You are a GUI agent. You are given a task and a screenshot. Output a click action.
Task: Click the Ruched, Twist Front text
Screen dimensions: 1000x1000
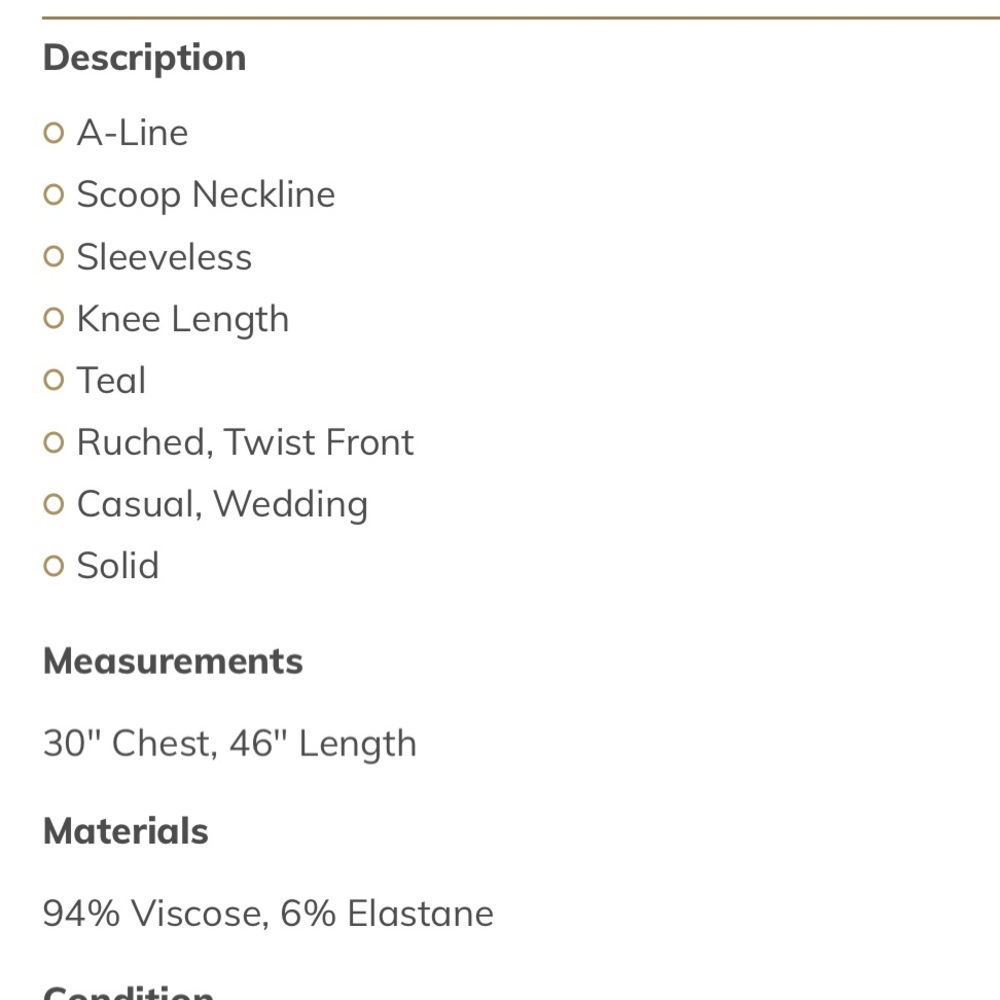coord(245,443)
